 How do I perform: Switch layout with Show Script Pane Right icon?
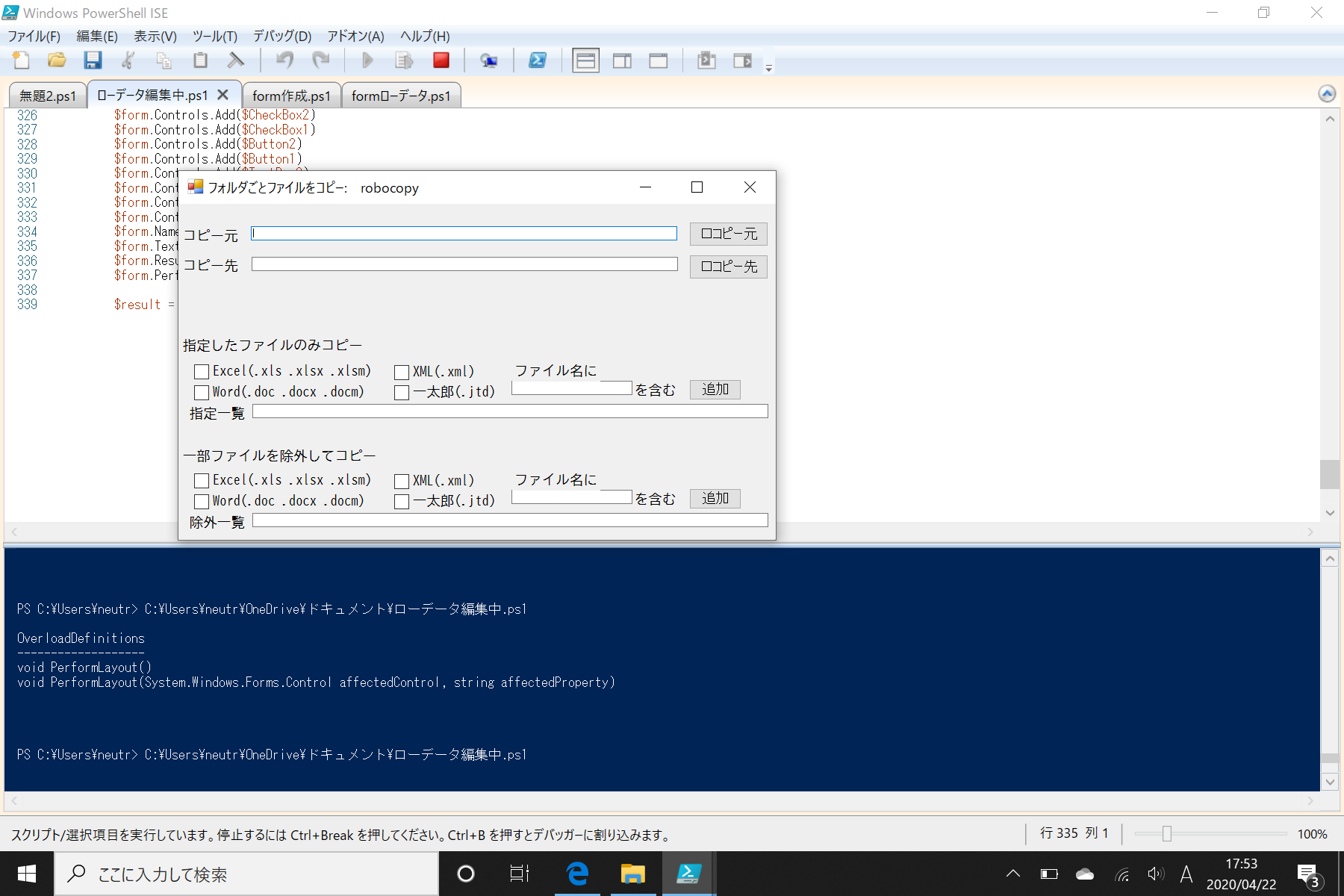(x=622, y=60)
